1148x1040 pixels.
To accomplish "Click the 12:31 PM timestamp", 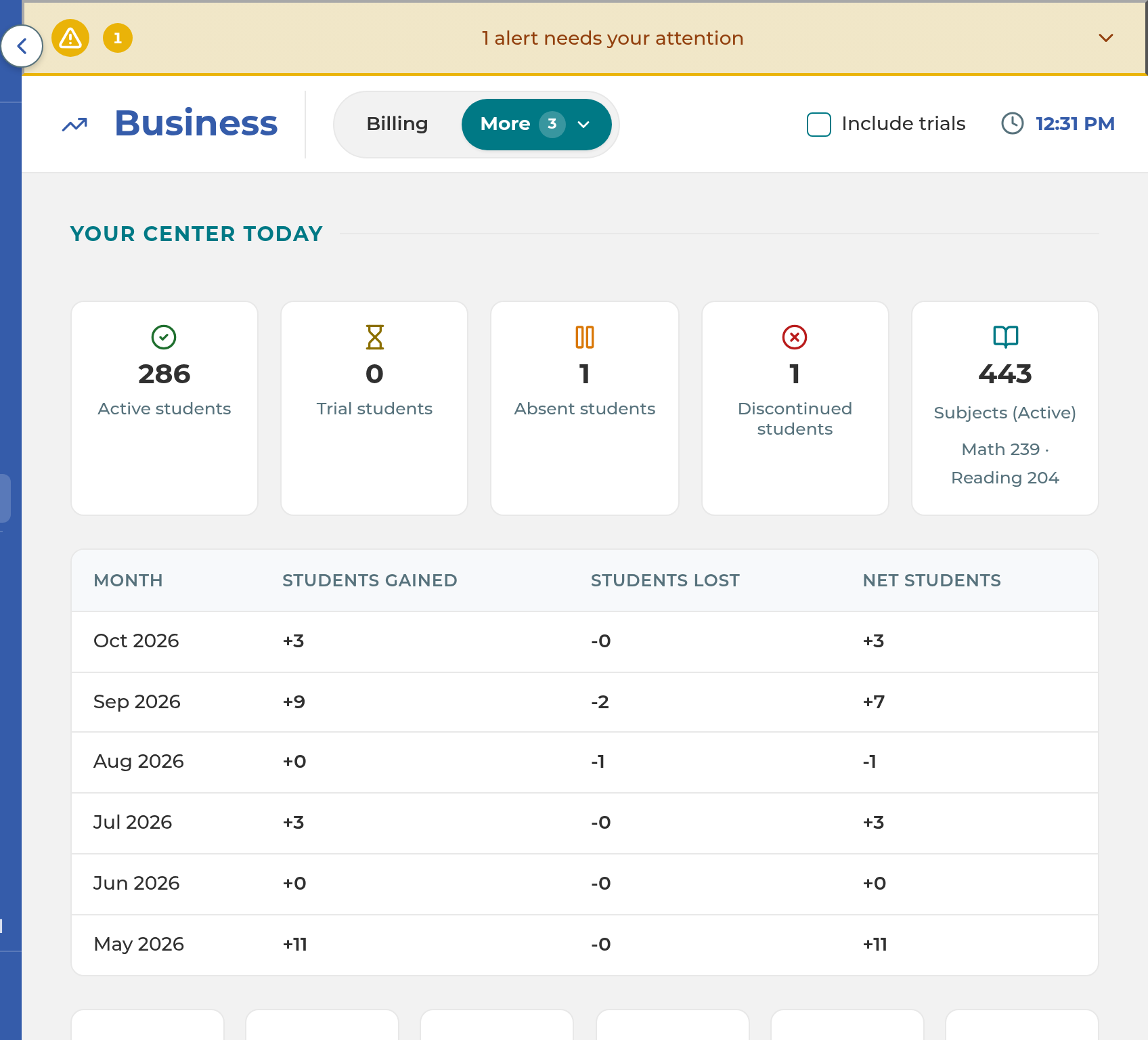I will click(1075, 123).
